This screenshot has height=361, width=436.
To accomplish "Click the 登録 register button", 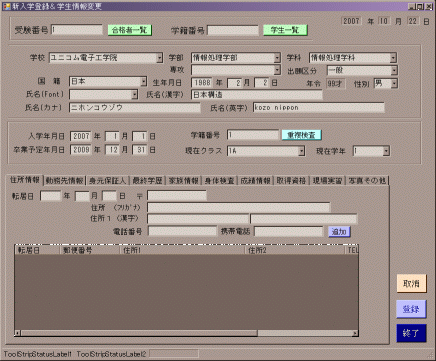I will (411, 309).
